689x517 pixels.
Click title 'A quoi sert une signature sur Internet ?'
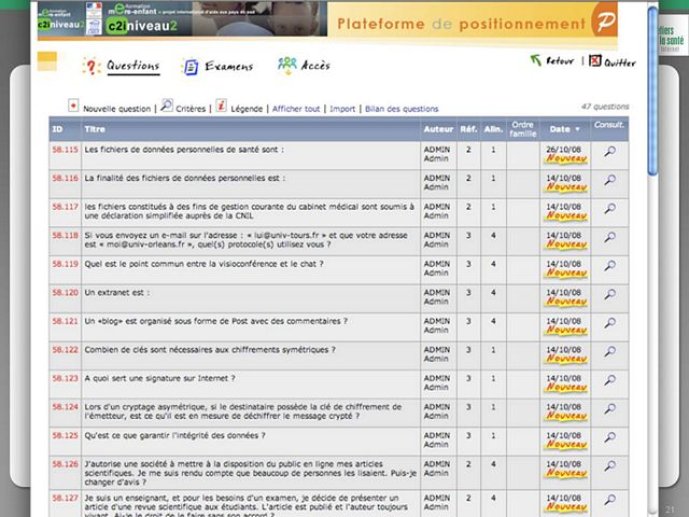point(160,378)
